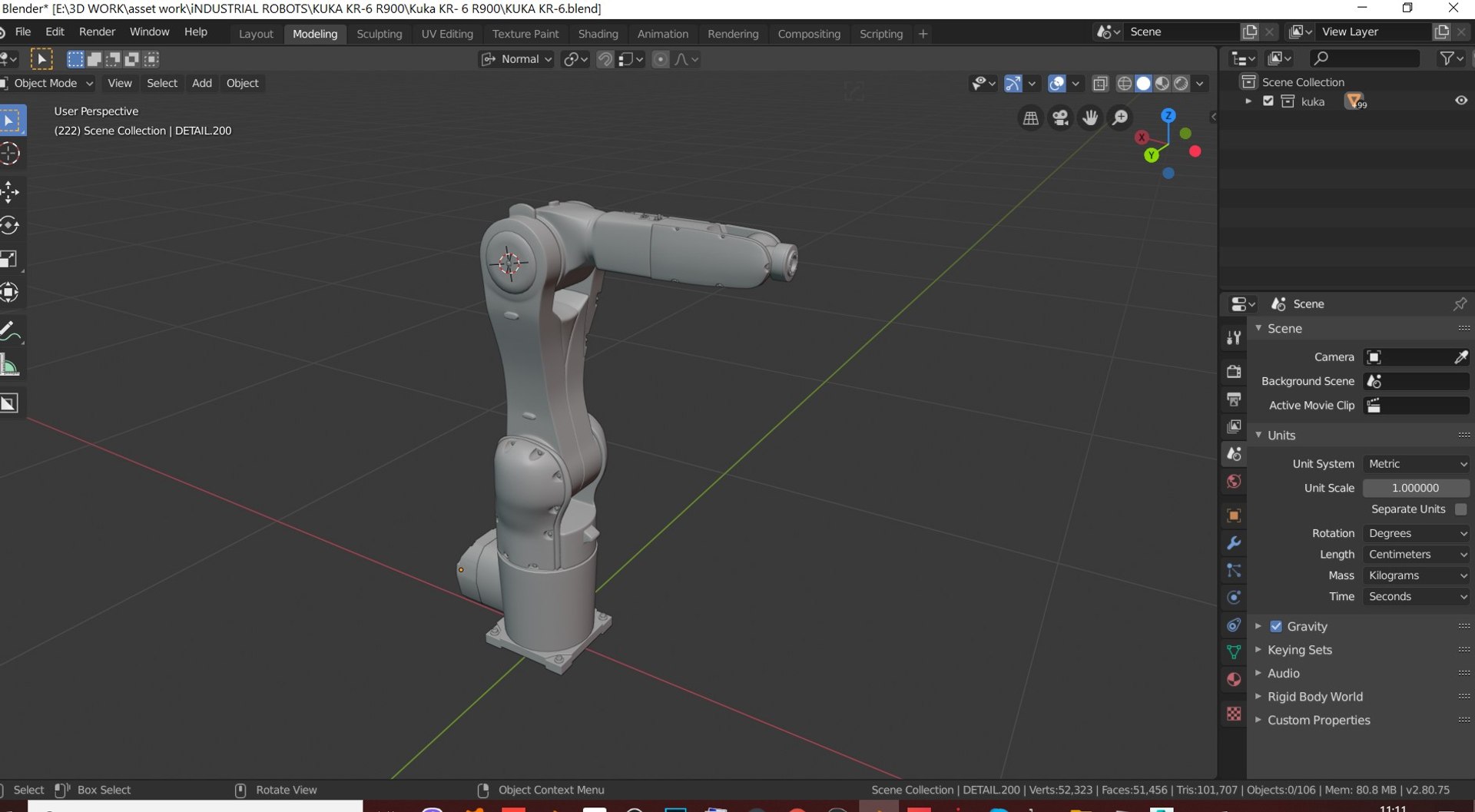Open the Time Seconds dropdown
This screenshot has width=1475, height=812.
click(1416, 597)
